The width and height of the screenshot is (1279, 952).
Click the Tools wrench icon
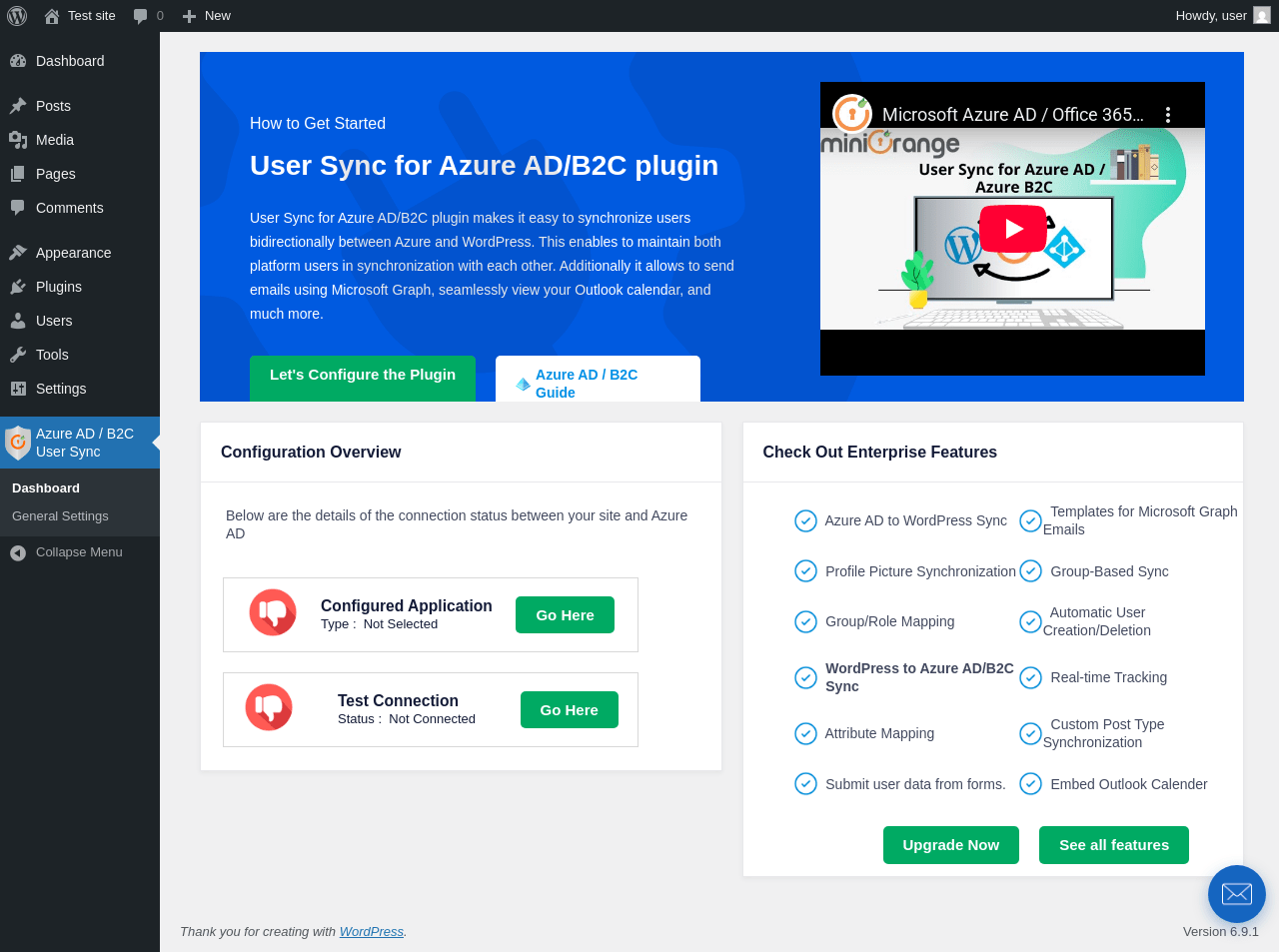pos(18,355)
